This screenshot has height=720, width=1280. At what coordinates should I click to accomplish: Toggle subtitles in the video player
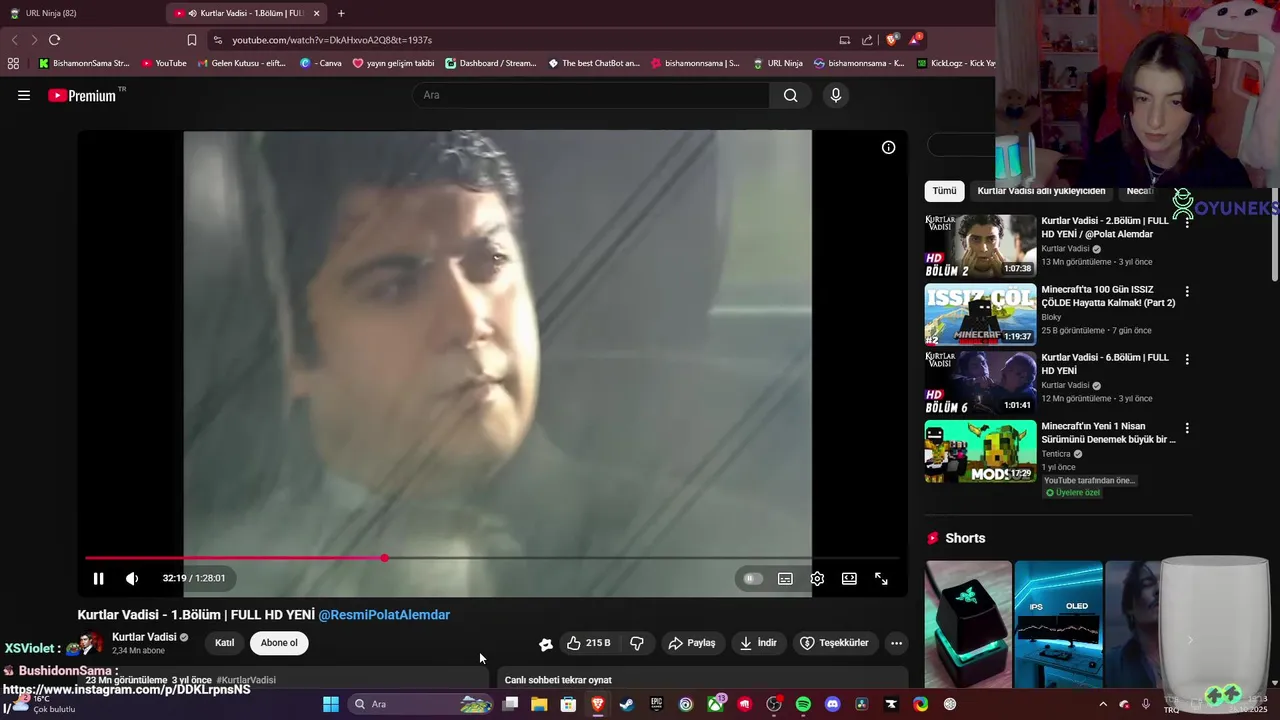(x=785, y=578)
